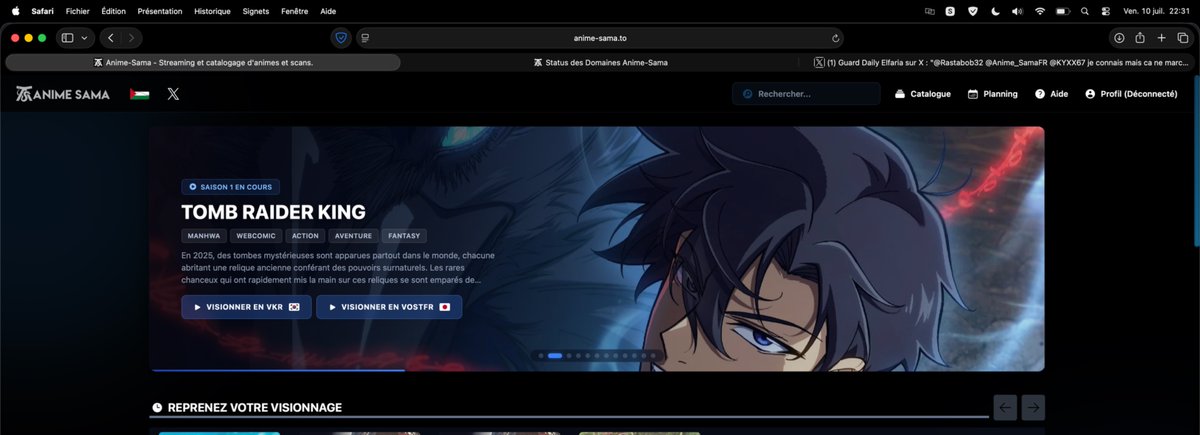This screenshot has width=1200, height=435.
Task: Reload the page with refresh icon
Action: (835, 38)
